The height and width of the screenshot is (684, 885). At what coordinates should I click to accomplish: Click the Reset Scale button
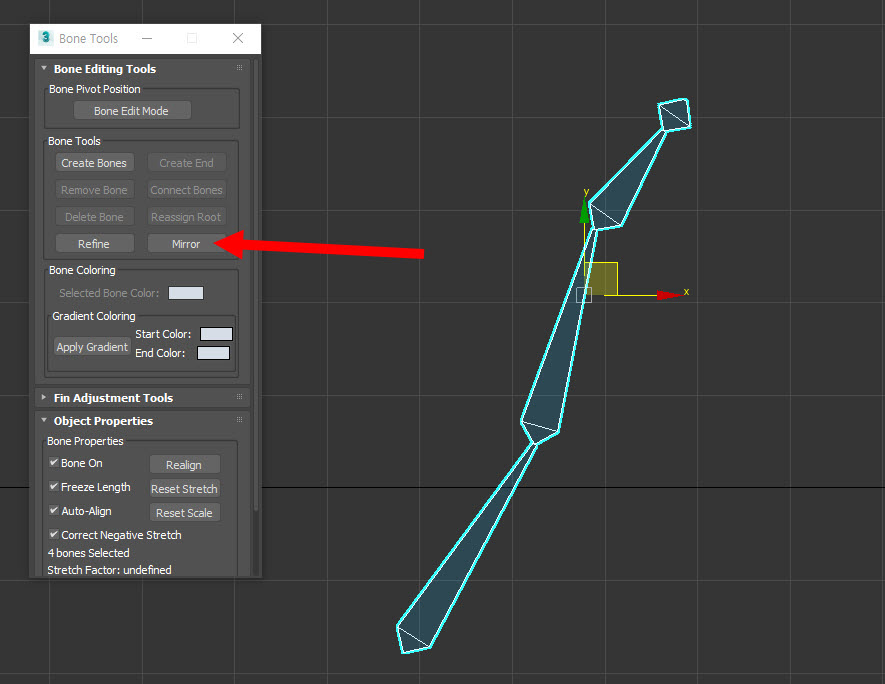click(x=185, y=512)
